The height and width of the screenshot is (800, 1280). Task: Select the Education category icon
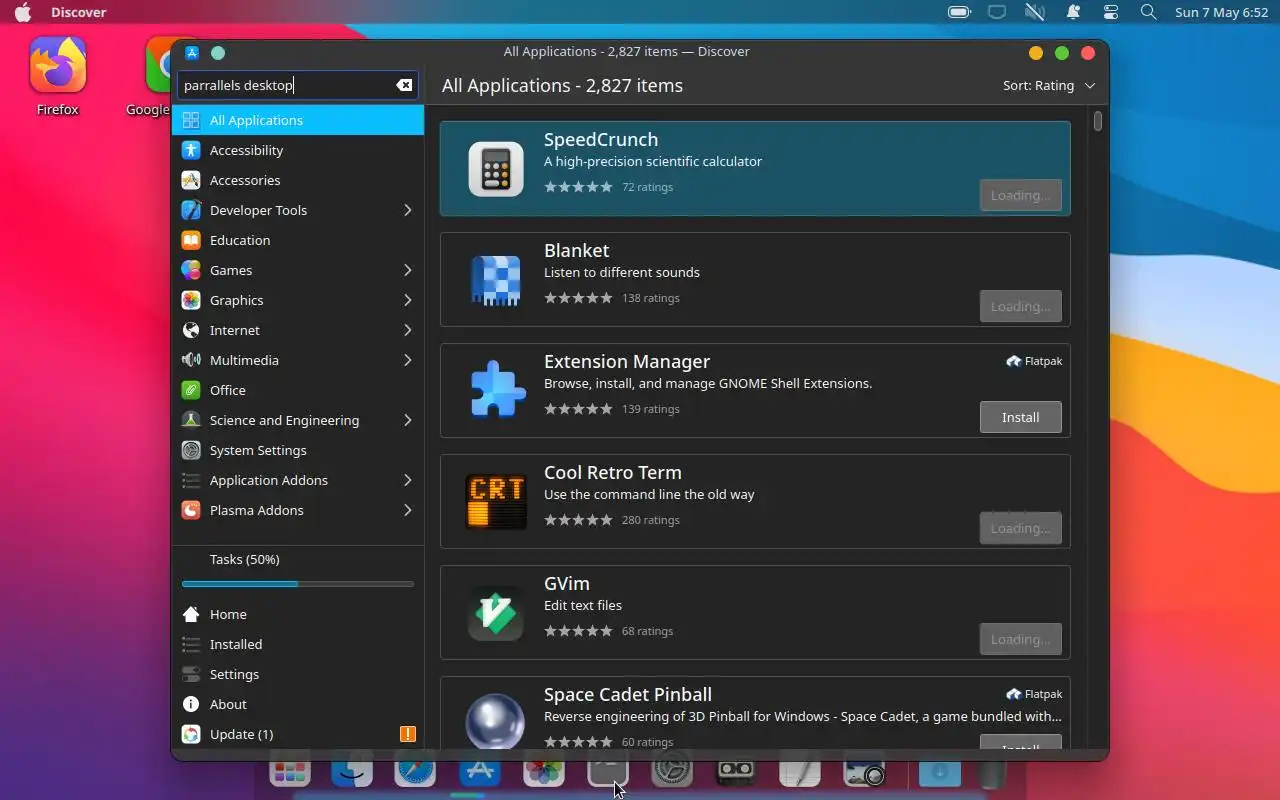point(191,240)
